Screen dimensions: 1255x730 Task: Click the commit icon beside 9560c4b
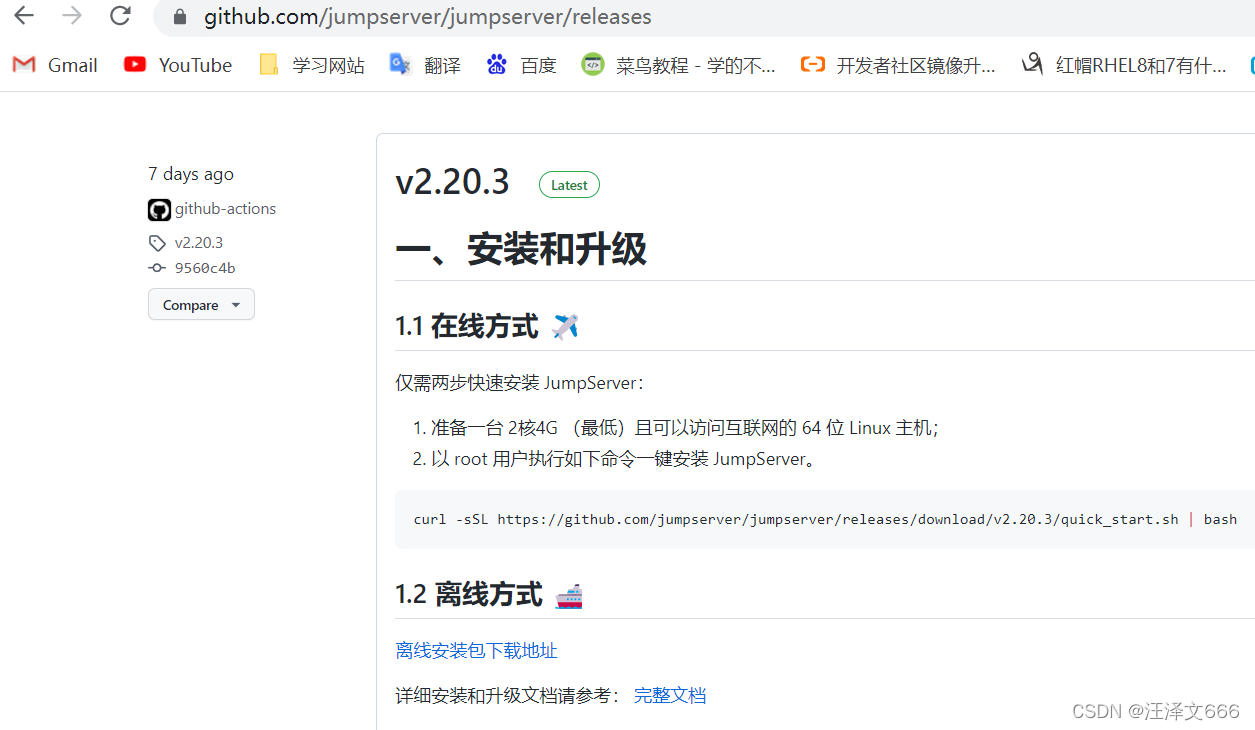tap(157, 268)
